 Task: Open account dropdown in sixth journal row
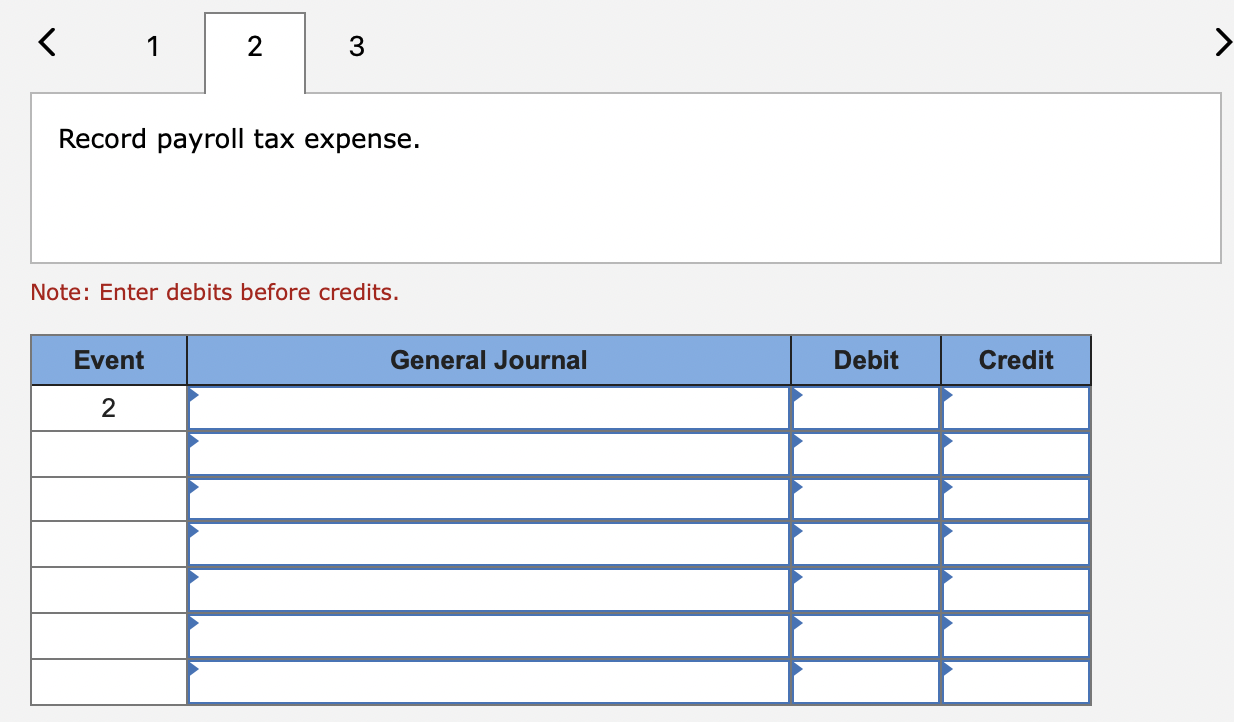[x=489, y=636]
